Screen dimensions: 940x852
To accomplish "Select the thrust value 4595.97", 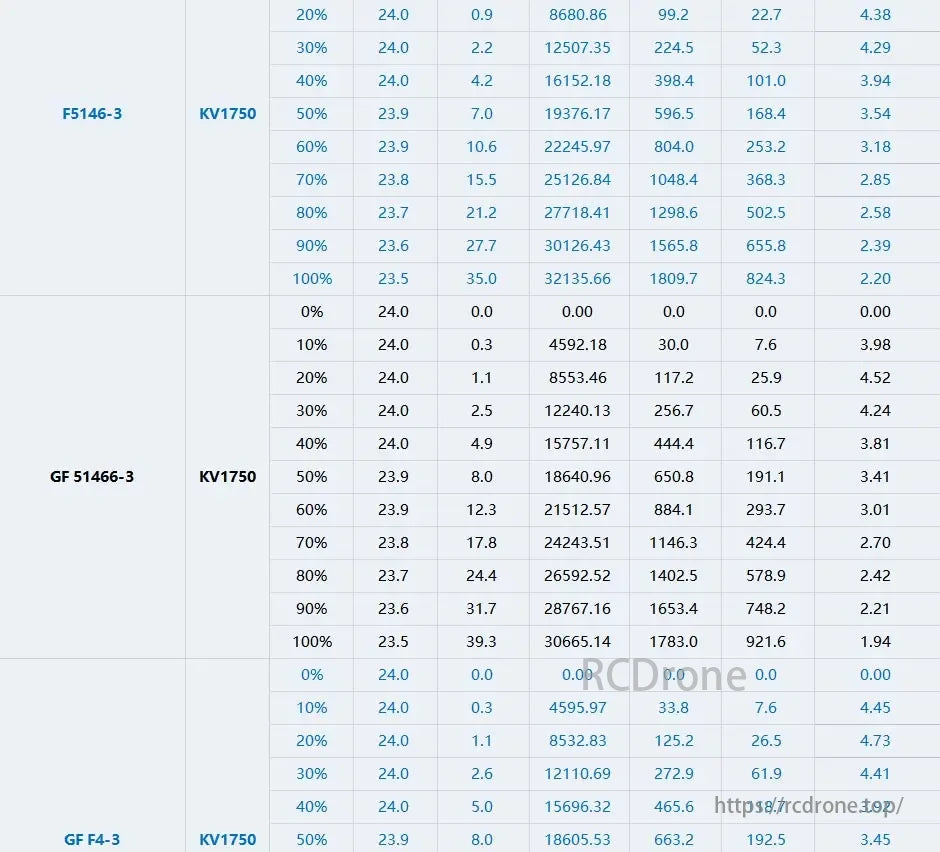I will tap(578, 708).
